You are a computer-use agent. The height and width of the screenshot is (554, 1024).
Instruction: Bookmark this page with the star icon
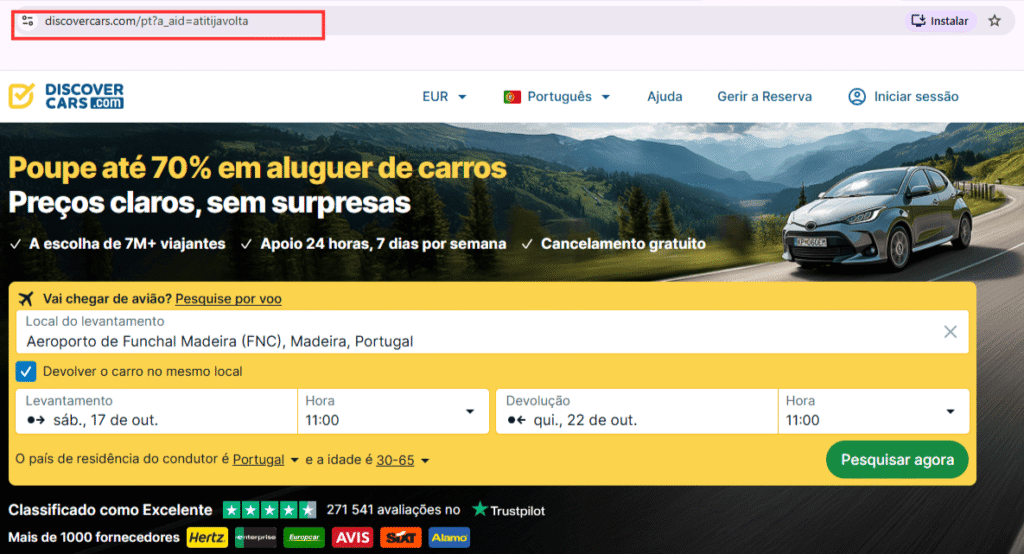pos(994,21)
